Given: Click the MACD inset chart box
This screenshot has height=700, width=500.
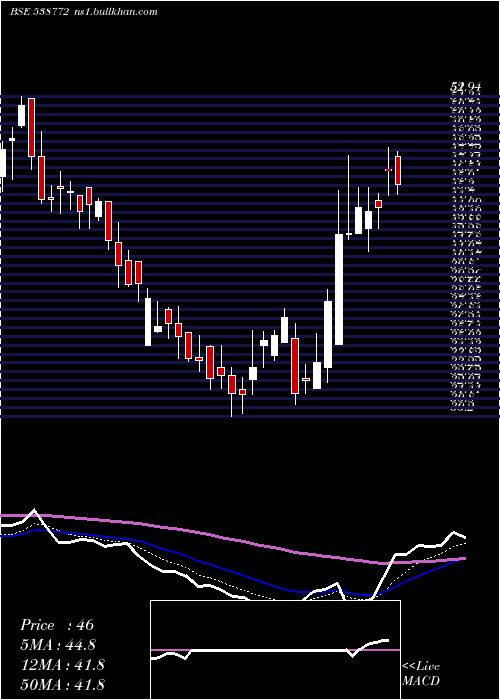Looking at the screenshot, I should tap(275, 650).
